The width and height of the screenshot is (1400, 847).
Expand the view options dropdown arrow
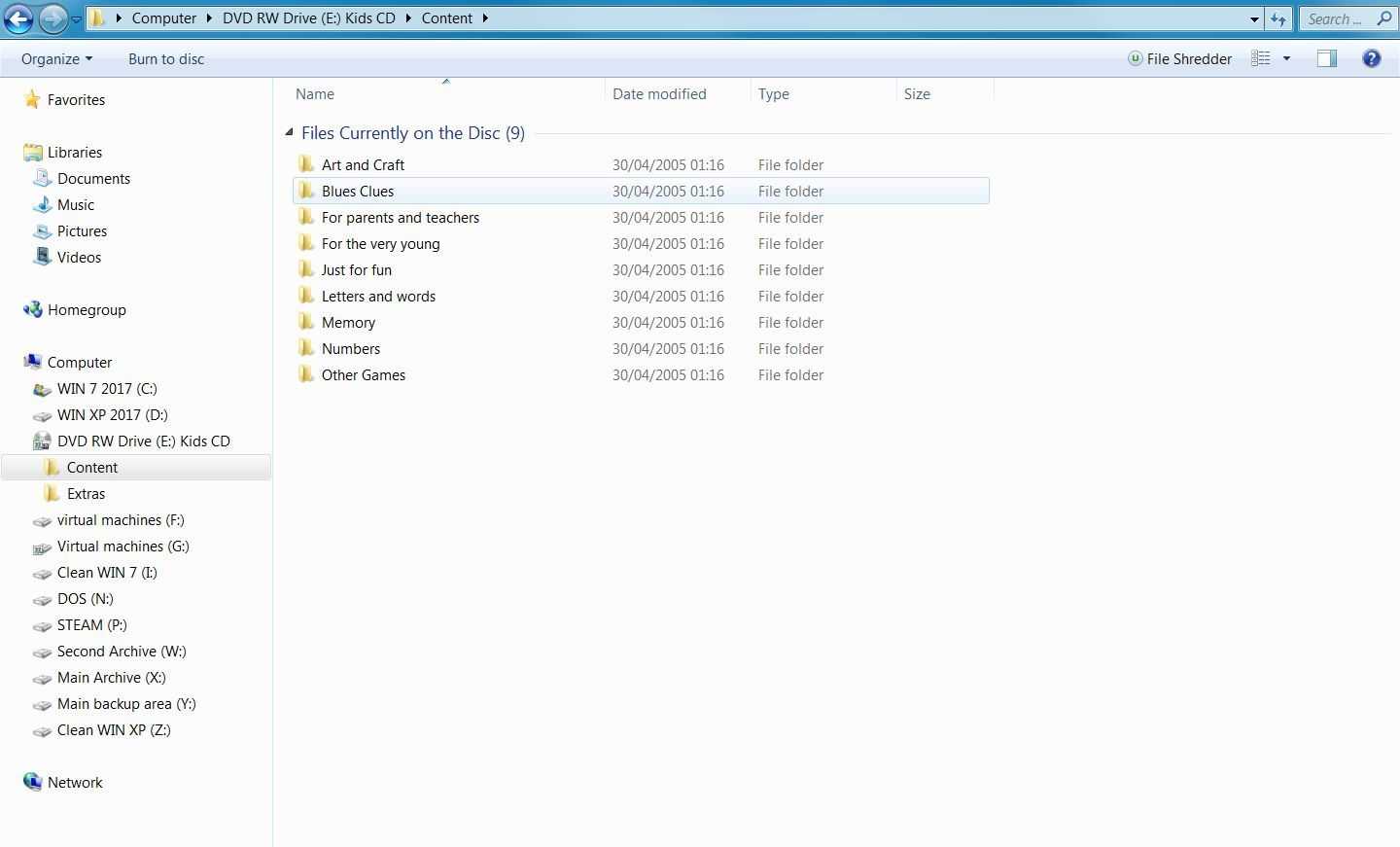coord(1286,58)
